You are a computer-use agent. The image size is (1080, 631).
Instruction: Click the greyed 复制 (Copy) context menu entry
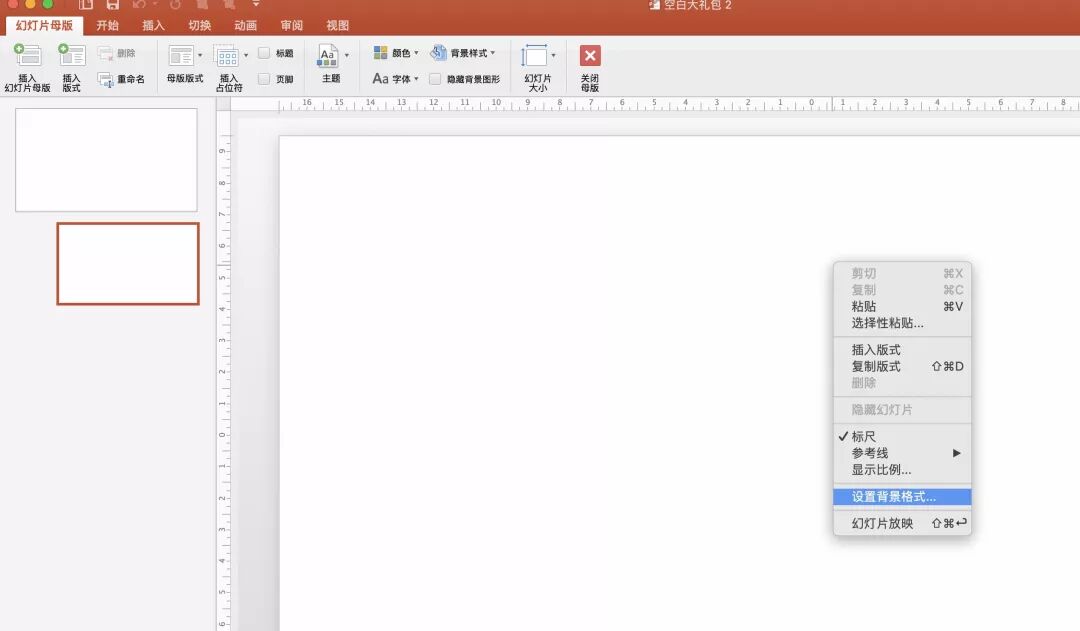(x=902, y=290)
